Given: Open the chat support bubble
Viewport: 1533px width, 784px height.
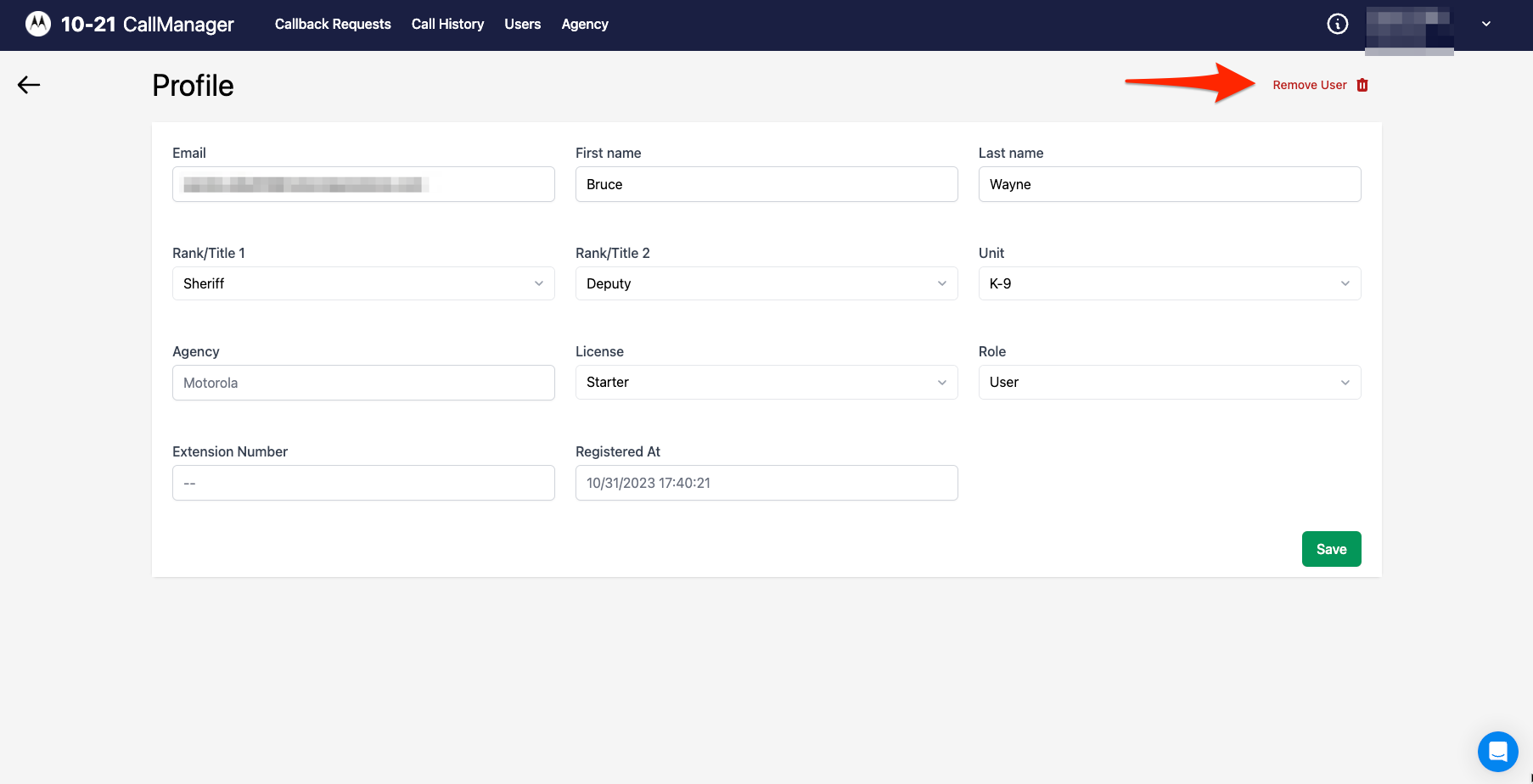Looking at the screenshot, I should (x=1497, y=752).
